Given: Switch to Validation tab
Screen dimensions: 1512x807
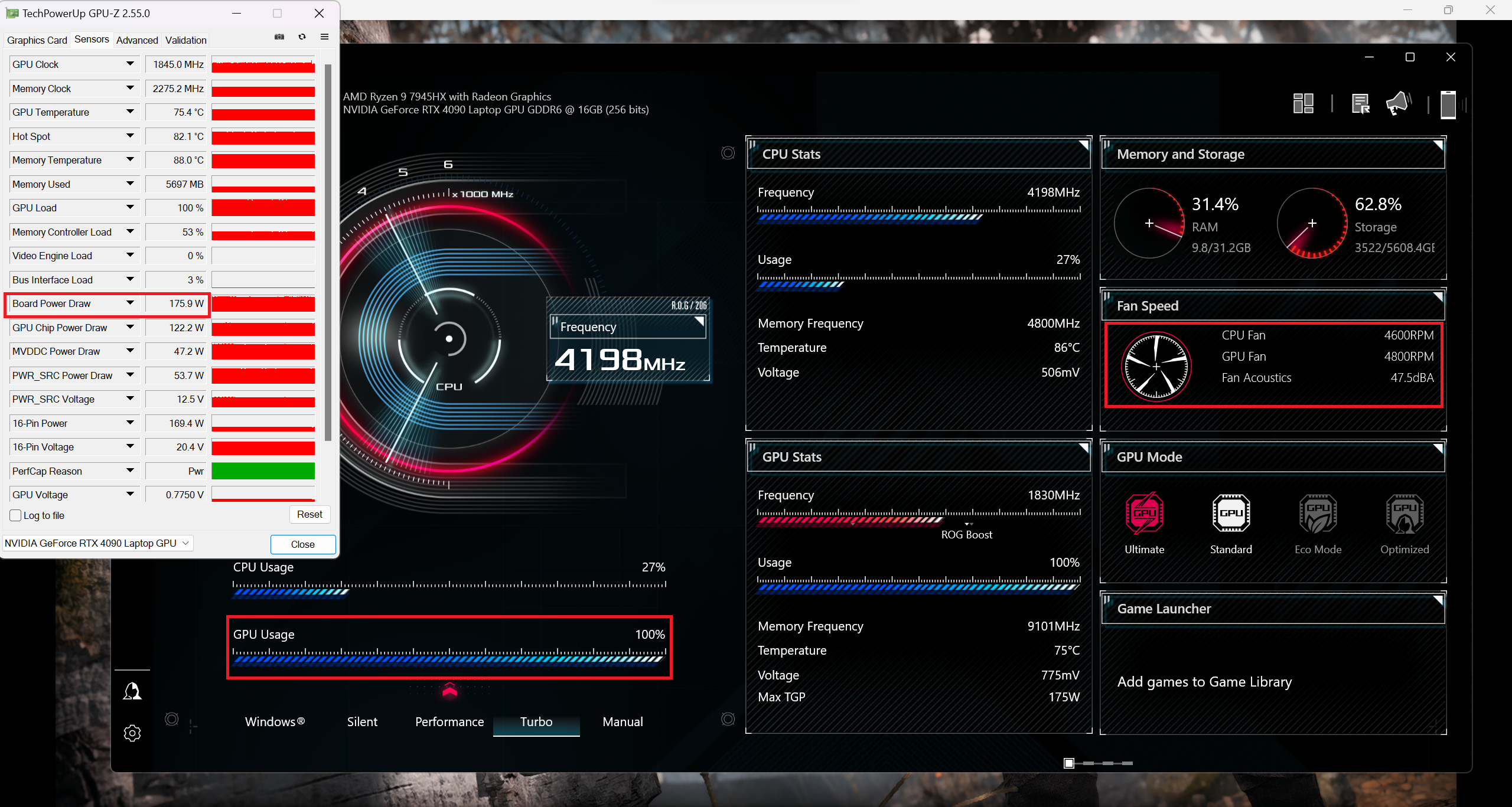Looking at the screenshot, I should [x=186, y=40].
